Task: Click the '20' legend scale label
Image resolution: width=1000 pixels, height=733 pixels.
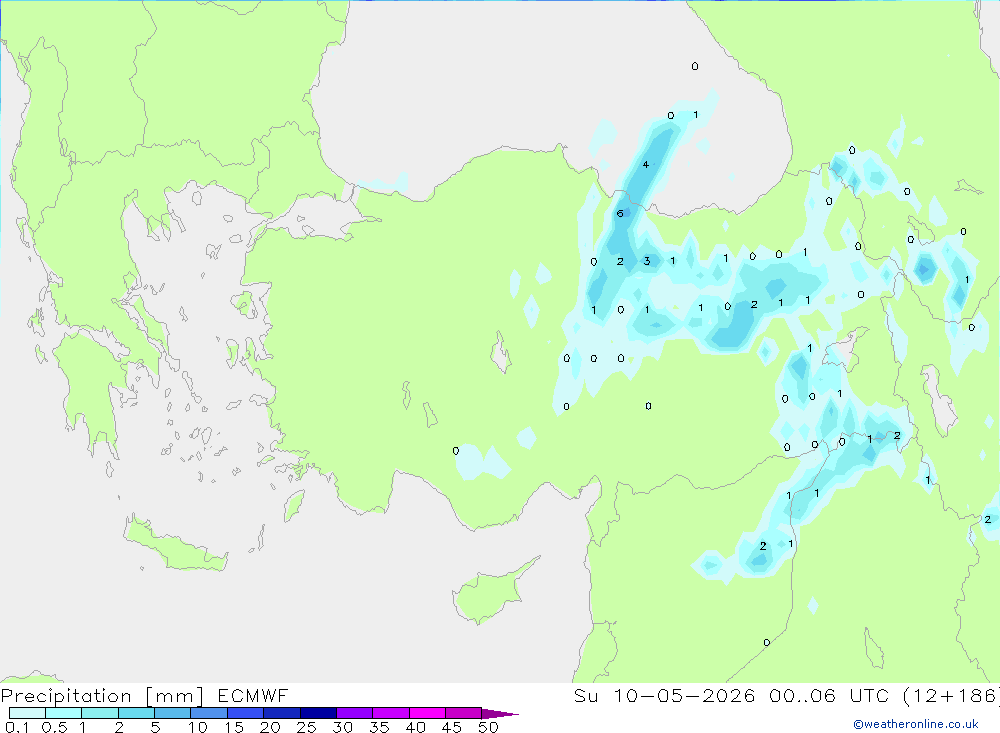Action: [x=270, y=727]
